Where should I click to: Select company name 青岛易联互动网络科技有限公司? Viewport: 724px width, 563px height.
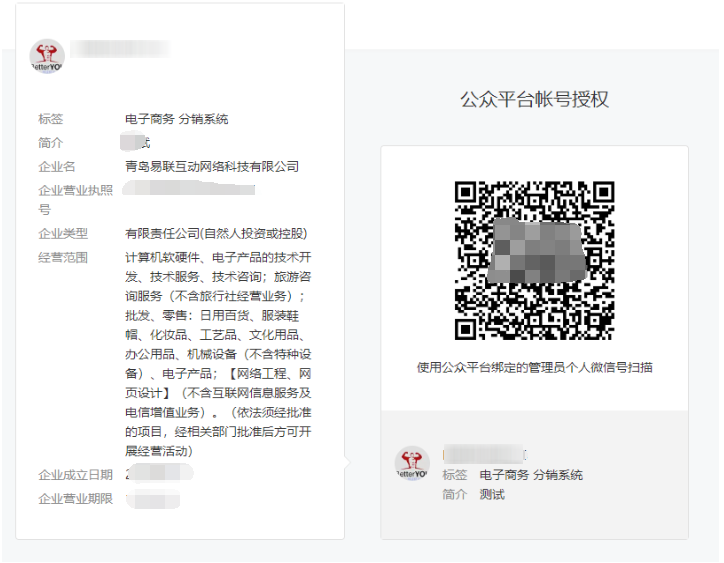[x=211, y=167]
